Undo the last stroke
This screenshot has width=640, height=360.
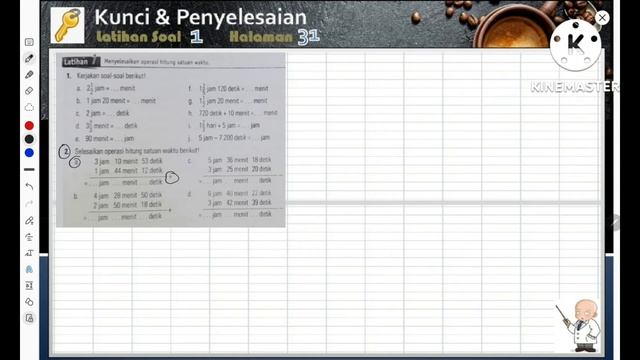click(x=29, y=187)
